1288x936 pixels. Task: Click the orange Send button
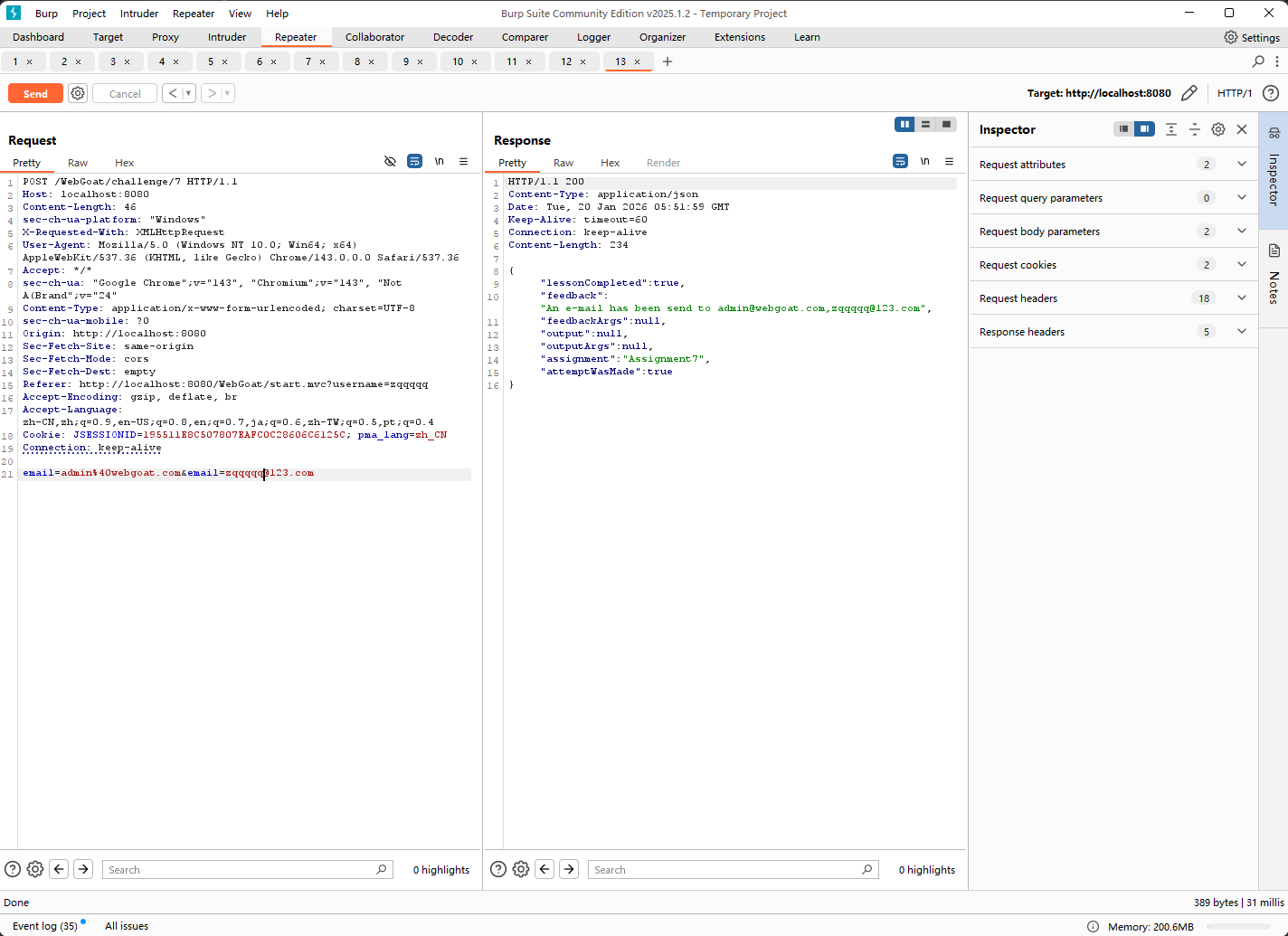pos(35,93)
